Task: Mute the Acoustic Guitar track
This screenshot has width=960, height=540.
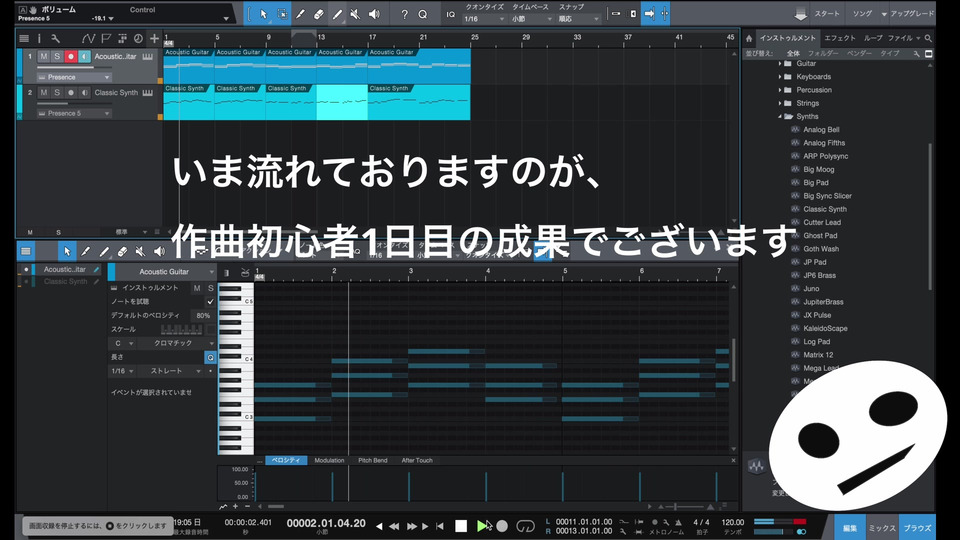Action: 43,56
